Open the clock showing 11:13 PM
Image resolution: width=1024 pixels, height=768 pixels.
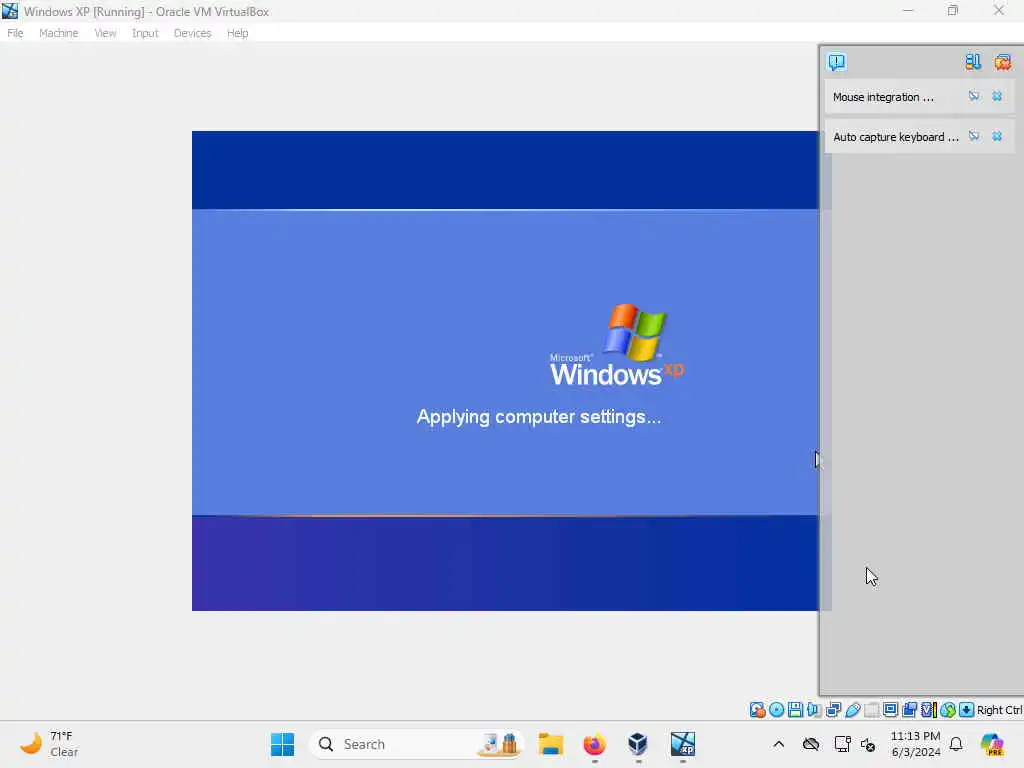pos(916,744)
